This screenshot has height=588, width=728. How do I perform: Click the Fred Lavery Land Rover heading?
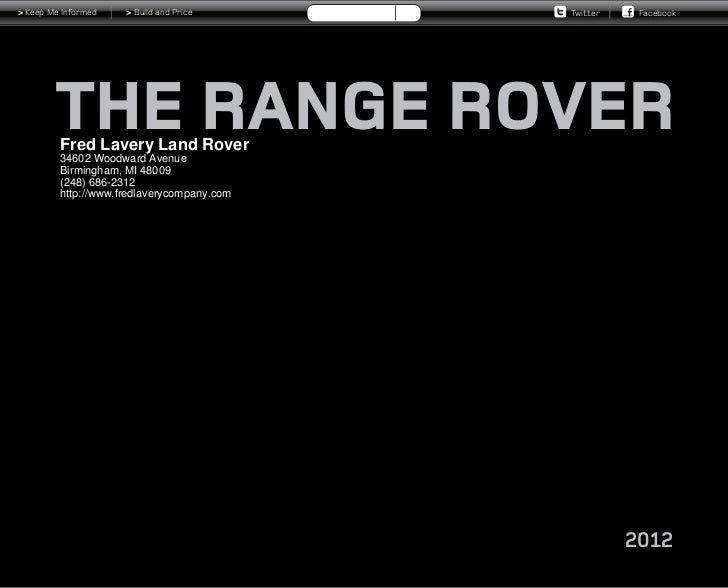[155, 144]
